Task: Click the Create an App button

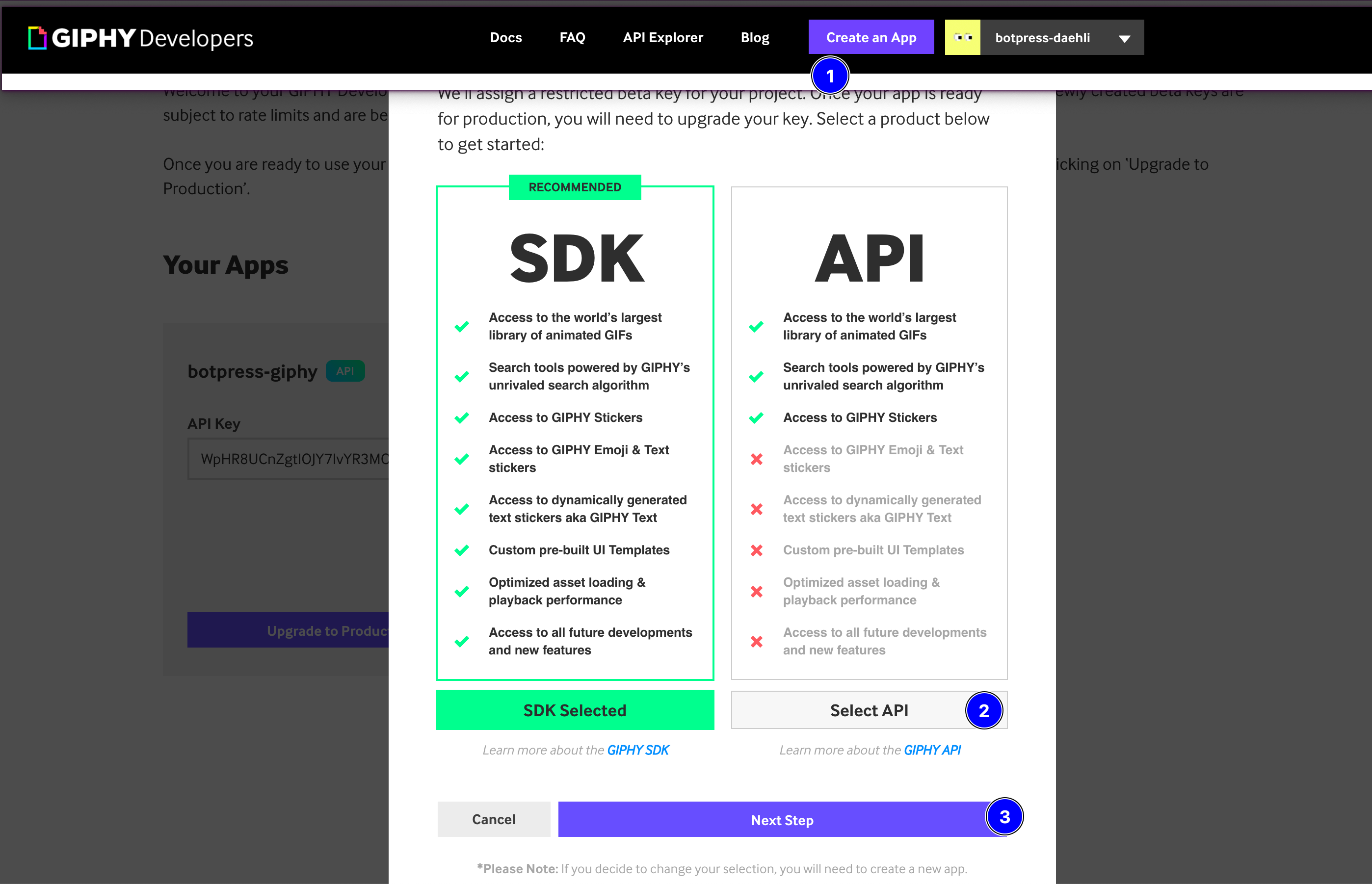Action: pos(871,37)
